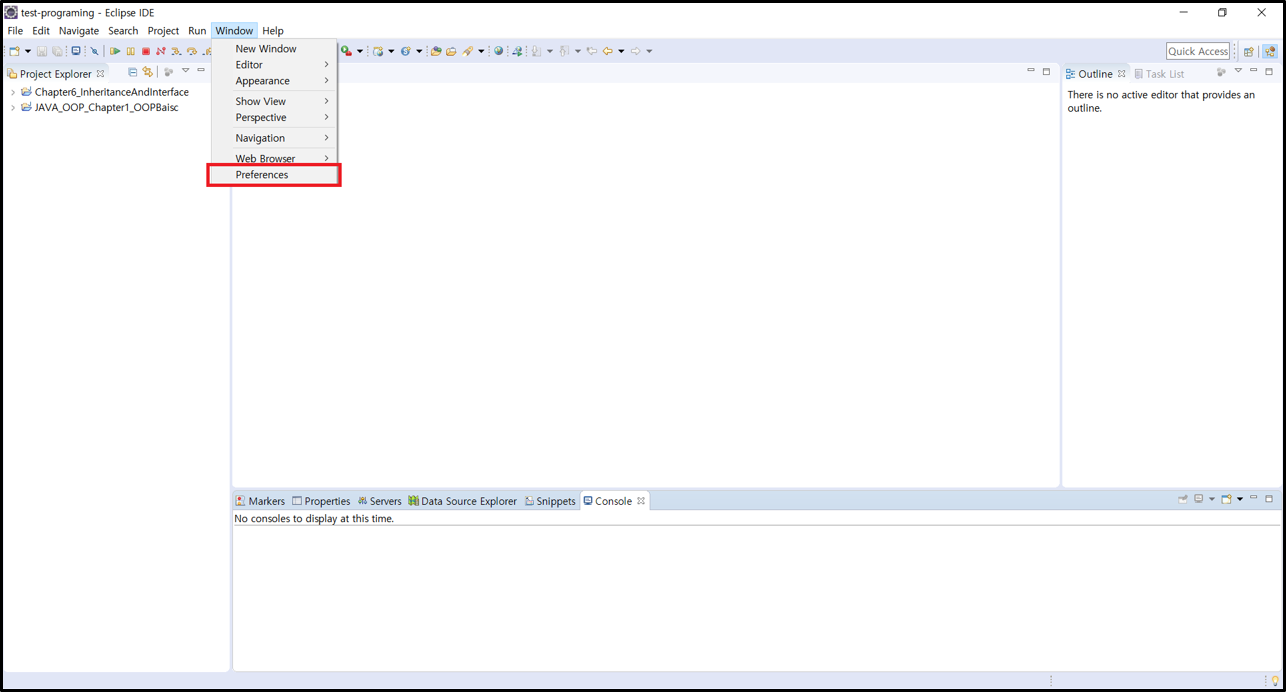1286x692 pixels.
Task: Open the Help menu
Action: coord(273,31)
